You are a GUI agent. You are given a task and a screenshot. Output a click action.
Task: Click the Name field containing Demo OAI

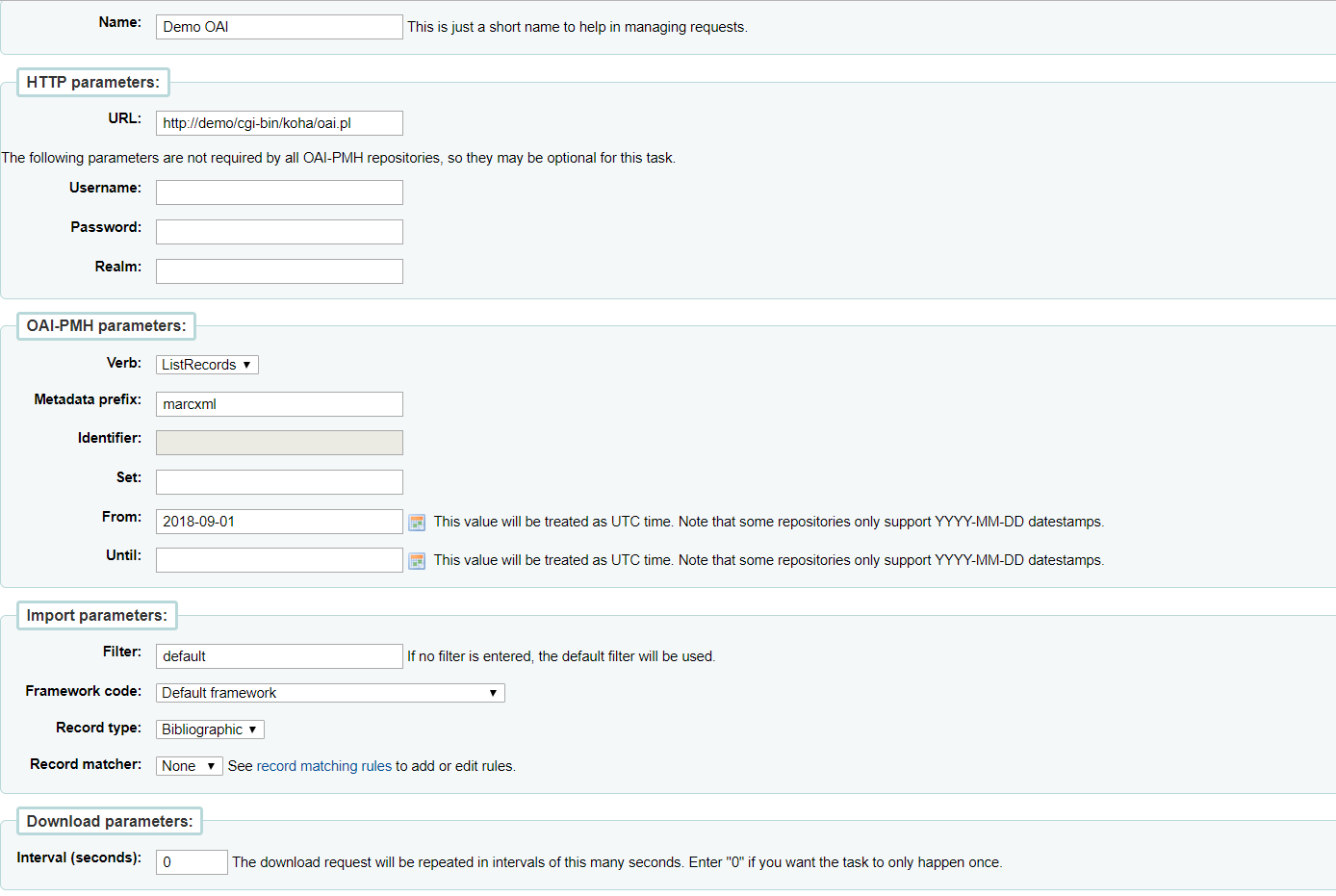(x=279, y=27)
